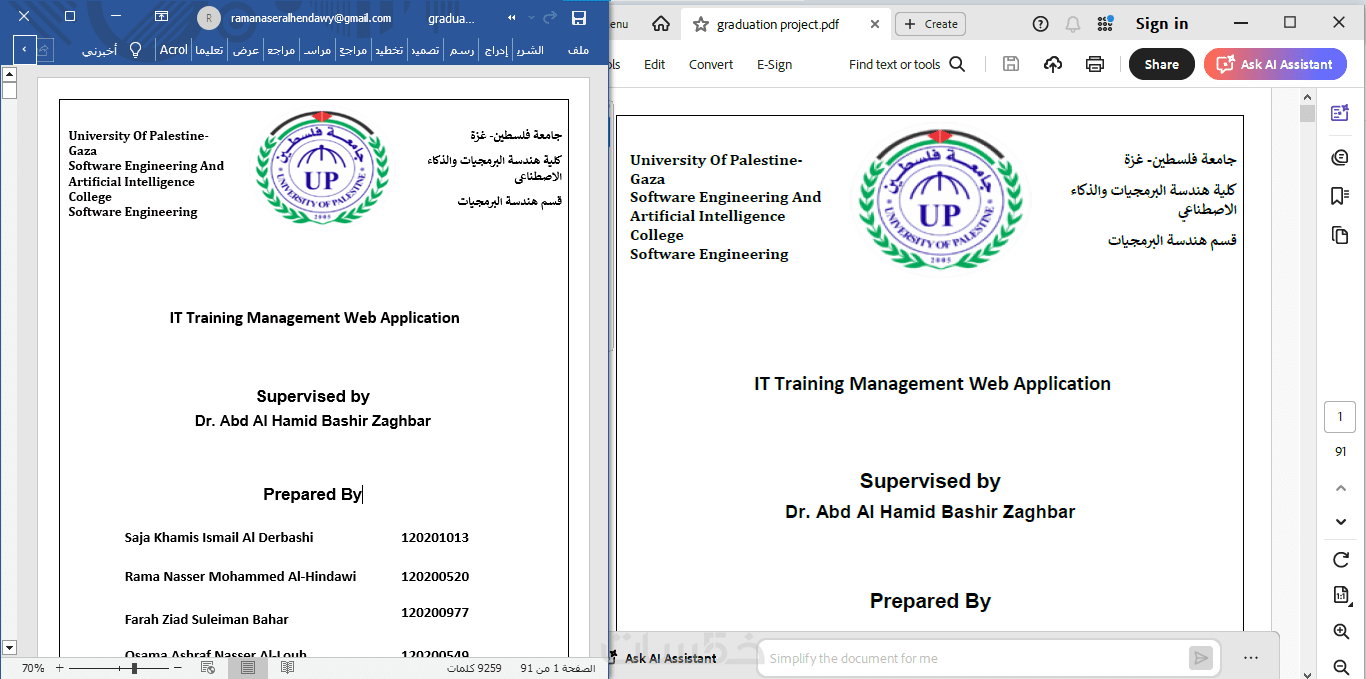Click the rotate page icon in Acrobat

(x=1341, y=559)
